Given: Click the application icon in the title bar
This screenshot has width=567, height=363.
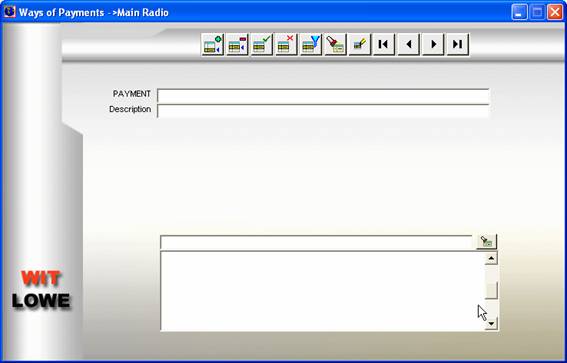Looking at the screenshot, I should (x=9, y=12).
